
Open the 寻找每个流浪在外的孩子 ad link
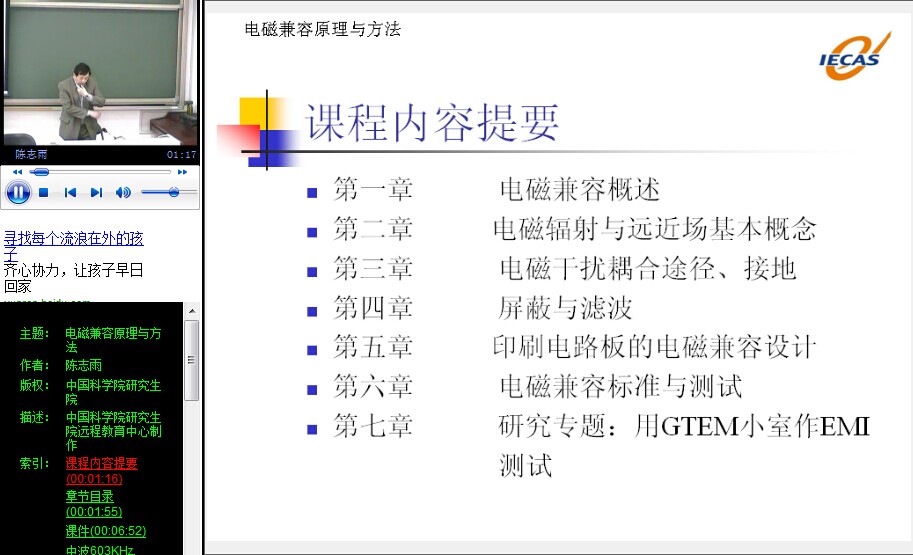tap(73, 245)
